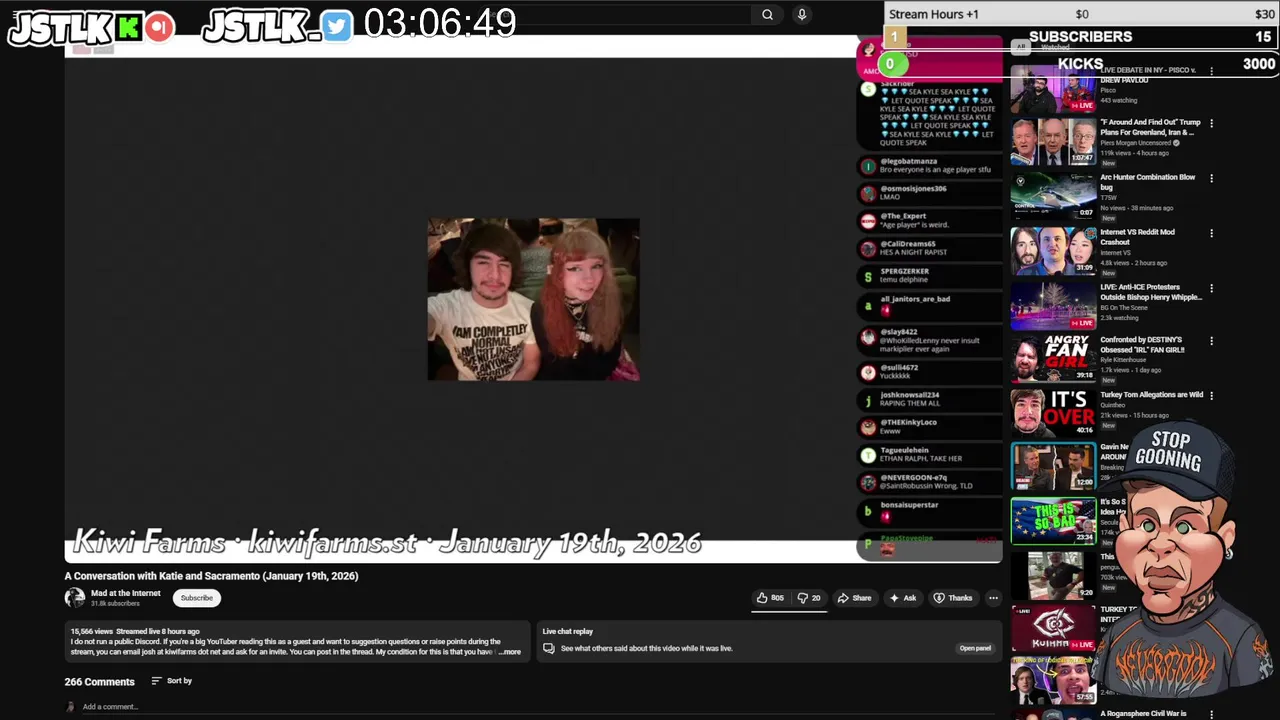The height and width of the screenshot is (720, 1280).
Task: Open Turkey Tom Allegations are Wild video
Action: 1152,395
